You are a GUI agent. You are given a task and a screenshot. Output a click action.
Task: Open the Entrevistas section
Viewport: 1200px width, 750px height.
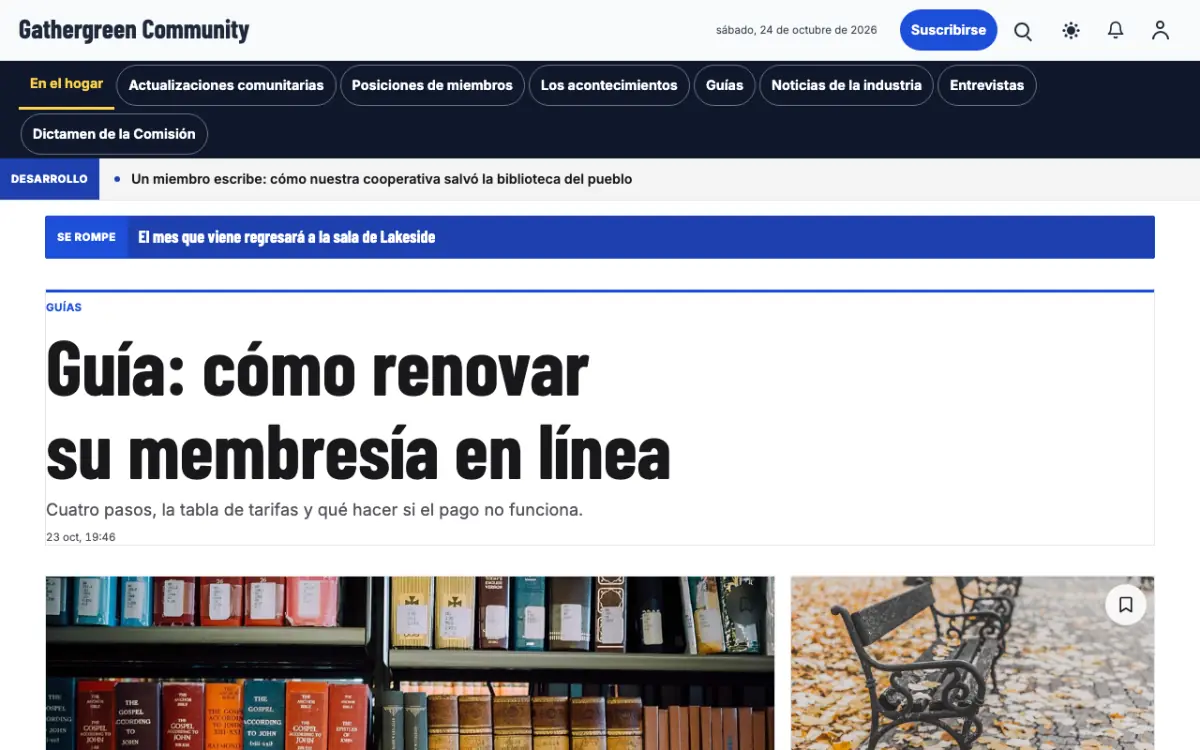point(987,85)
